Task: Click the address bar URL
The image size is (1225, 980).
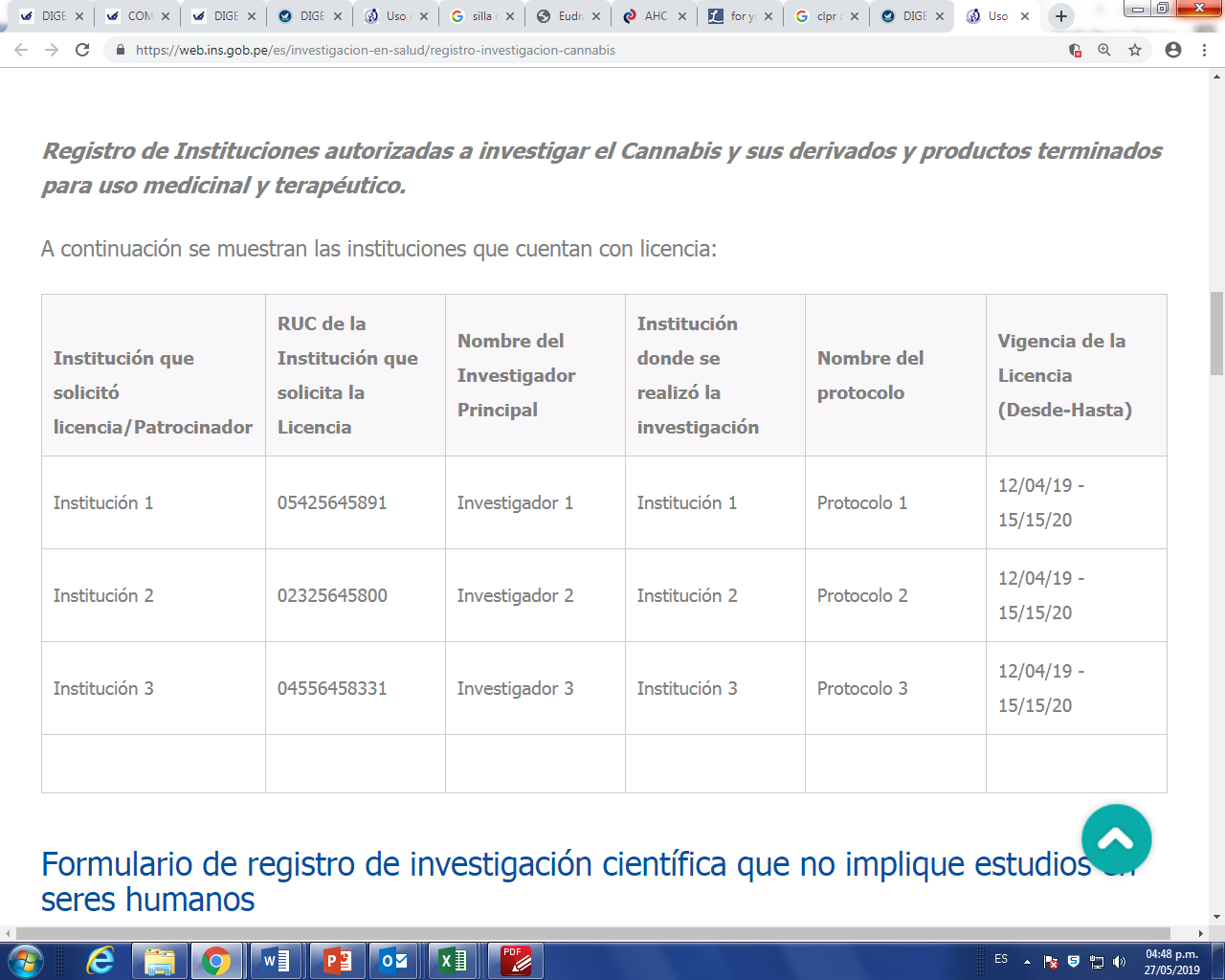Action: coord(375,50)
